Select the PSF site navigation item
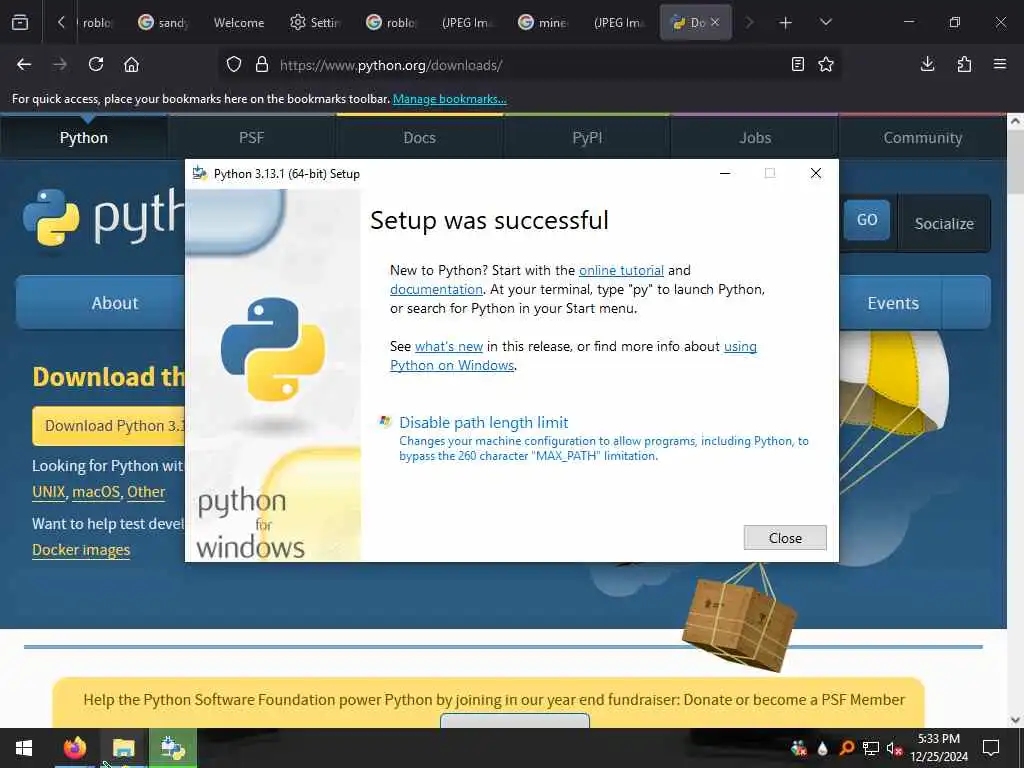The image size is (1024, 768). coord(251,138)
